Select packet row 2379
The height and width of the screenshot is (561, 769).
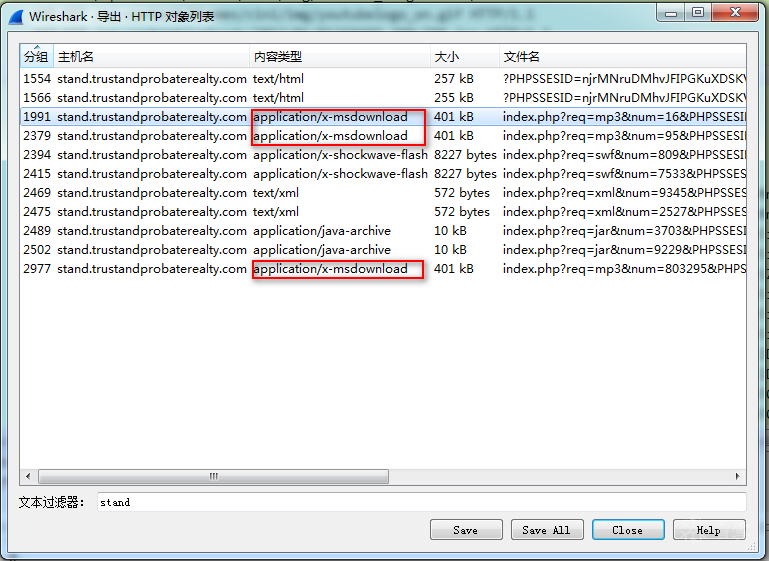pyautogui.click(x=383, y=136)
